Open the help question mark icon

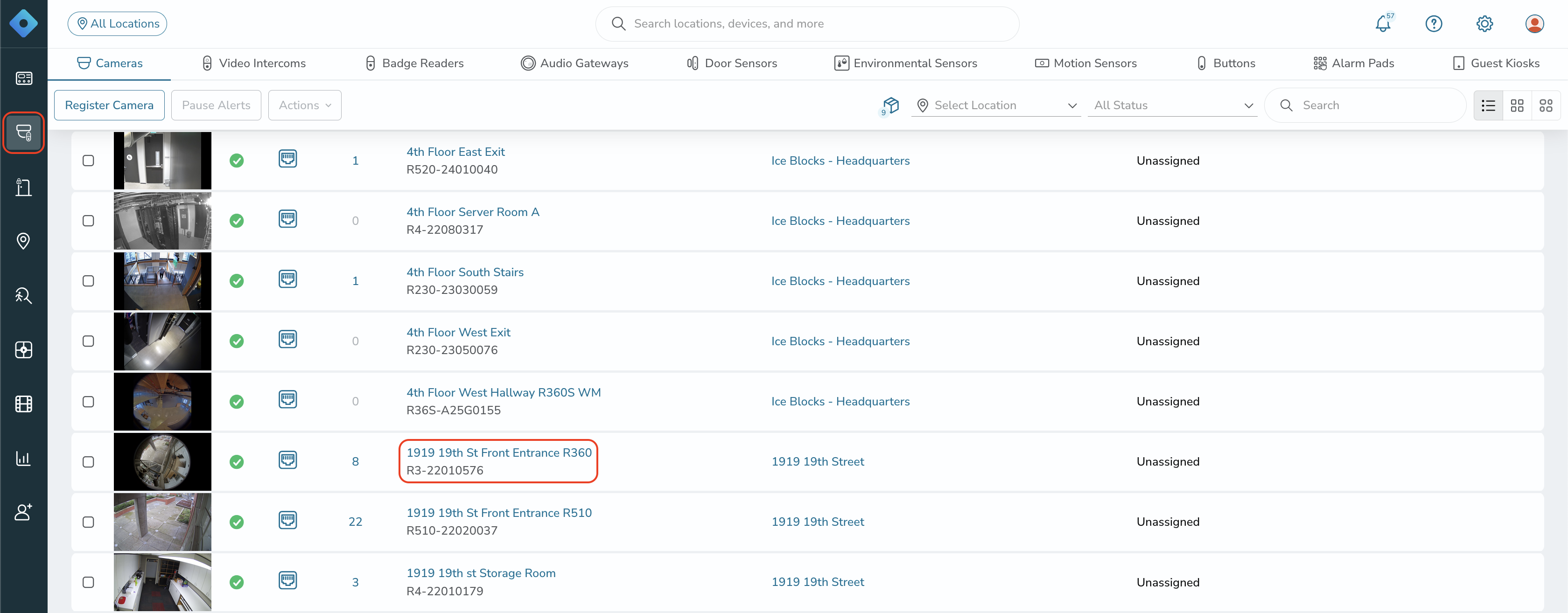1434,24
